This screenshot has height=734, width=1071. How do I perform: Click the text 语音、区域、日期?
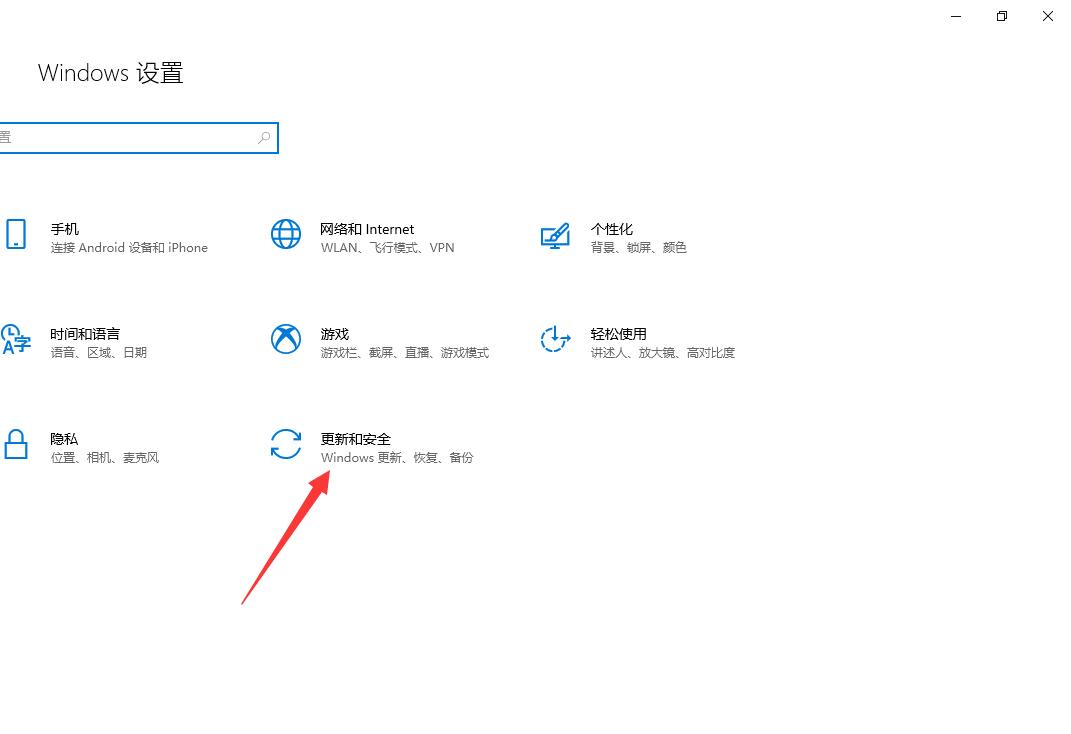pyautogui.click(x=98, y=353)
